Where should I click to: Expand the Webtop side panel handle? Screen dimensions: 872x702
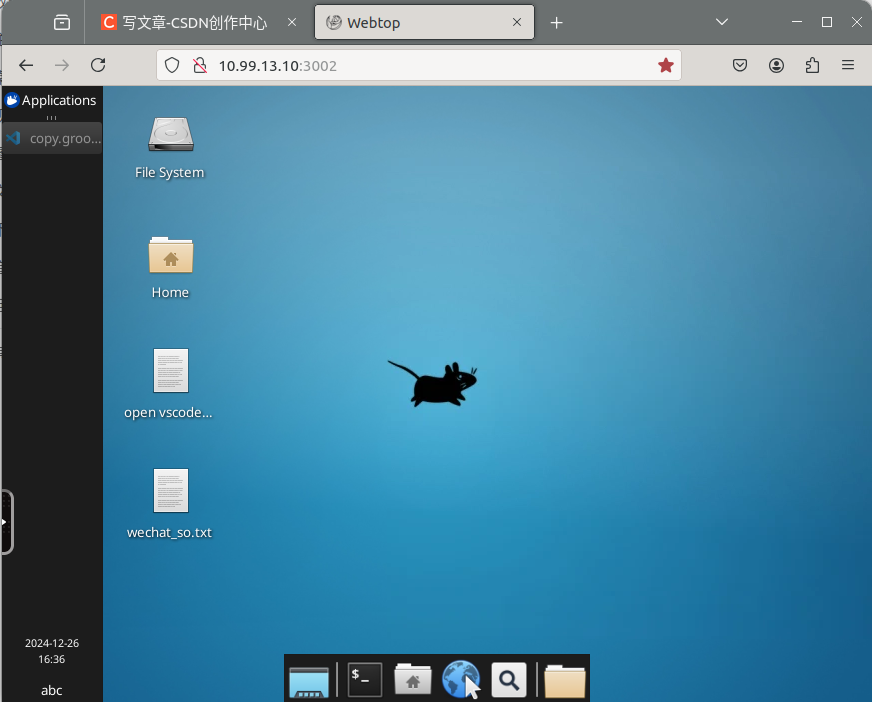6,521
